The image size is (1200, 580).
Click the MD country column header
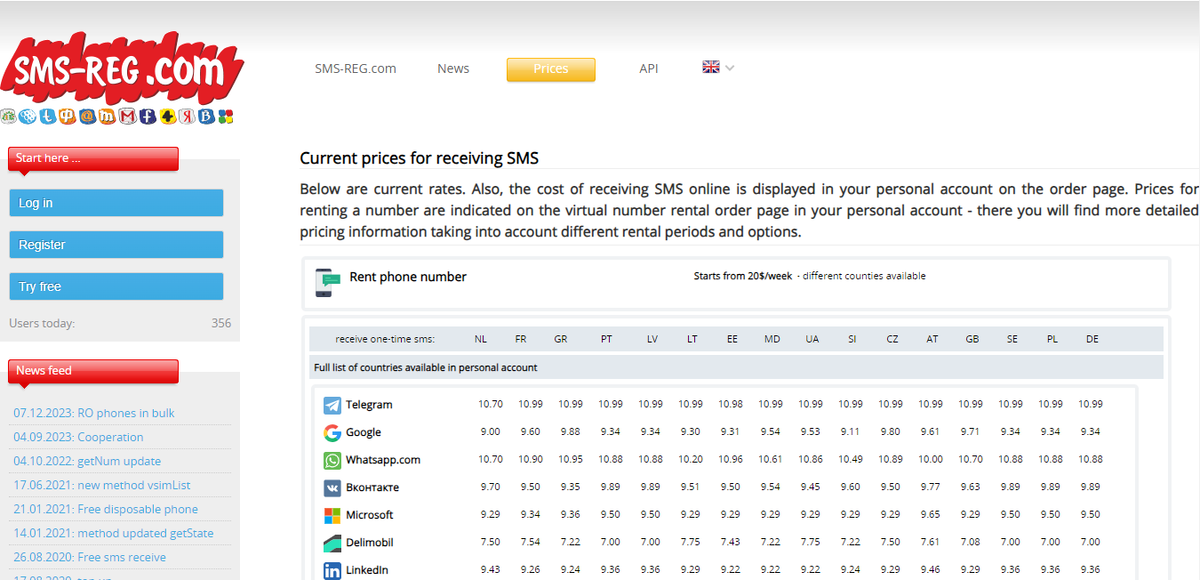[772, 339]
